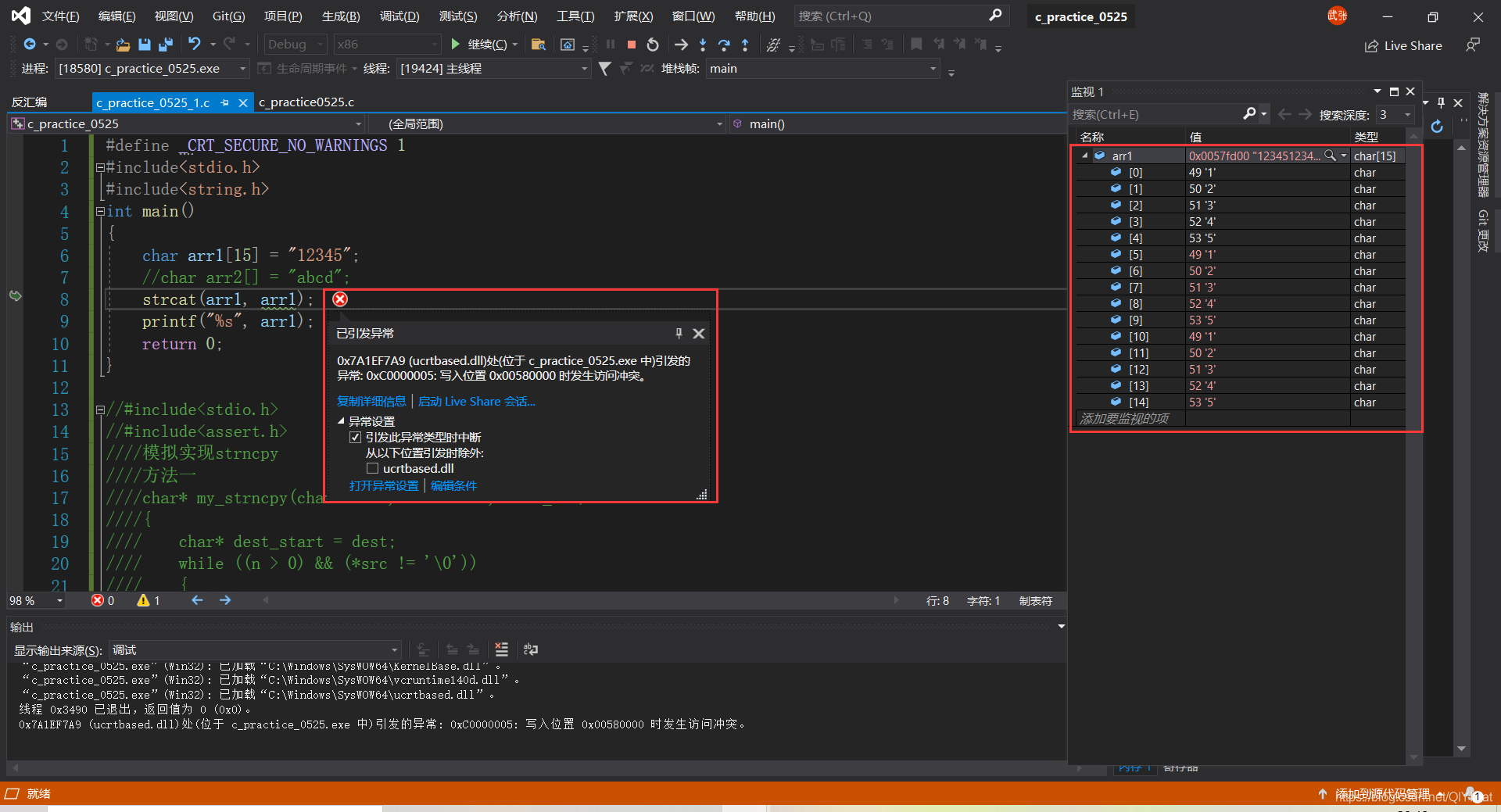Switch to the c_practice0525.c tab
Viewport: 1501px width, 812px height.
(x=306, y=102)
